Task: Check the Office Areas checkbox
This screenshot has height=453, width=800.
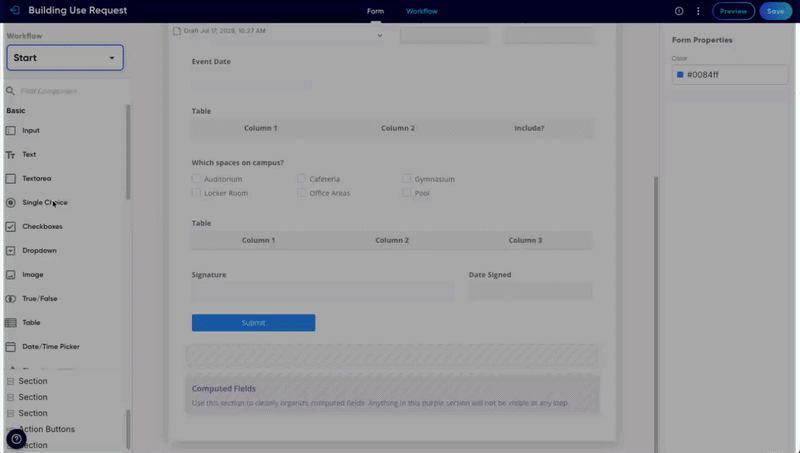Action: 302,193
